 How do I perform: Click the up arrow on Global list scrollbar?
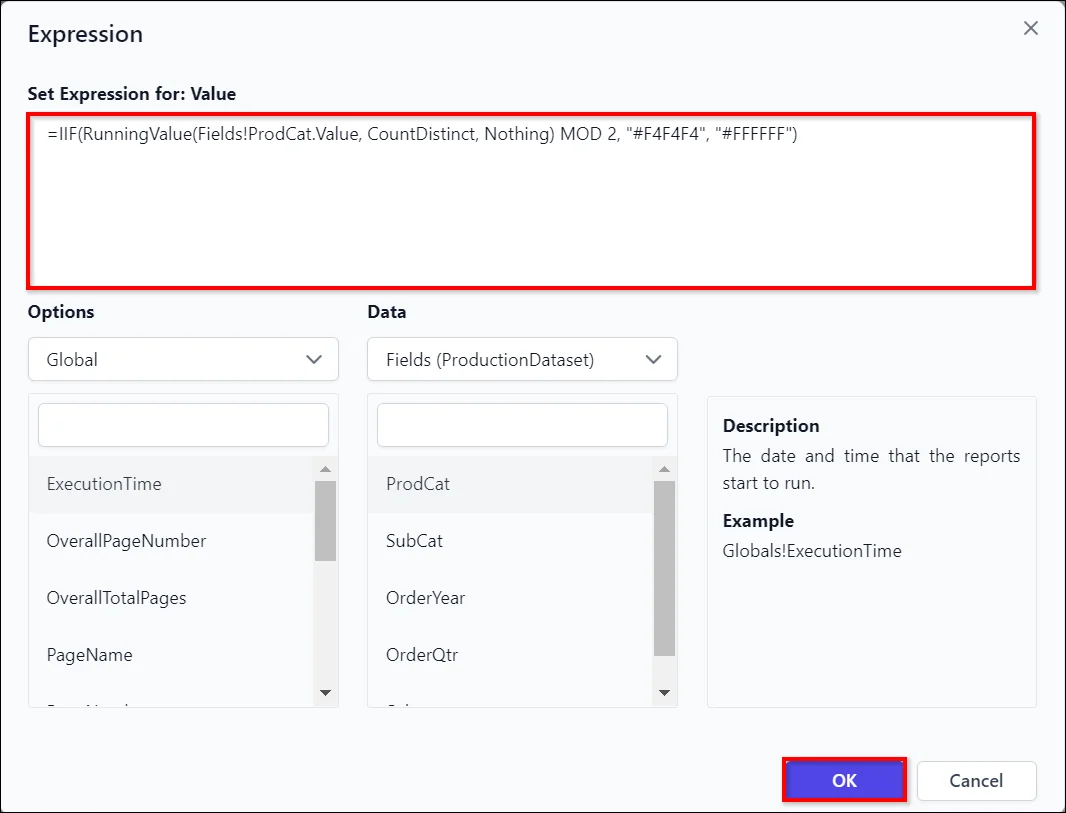(x=325, y=468)
